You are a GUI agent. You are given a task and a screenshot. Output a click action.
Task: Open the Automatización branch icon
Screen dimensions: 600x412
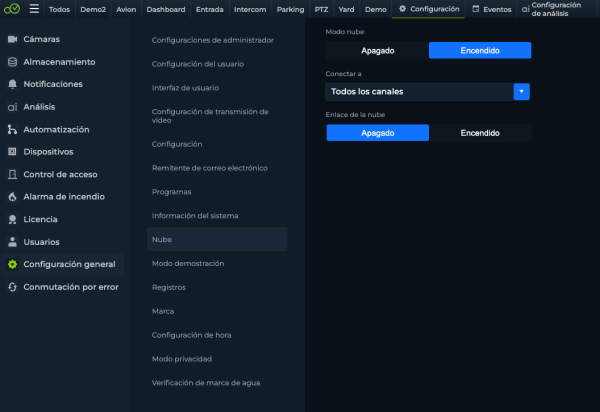click(x=12, y=130)
